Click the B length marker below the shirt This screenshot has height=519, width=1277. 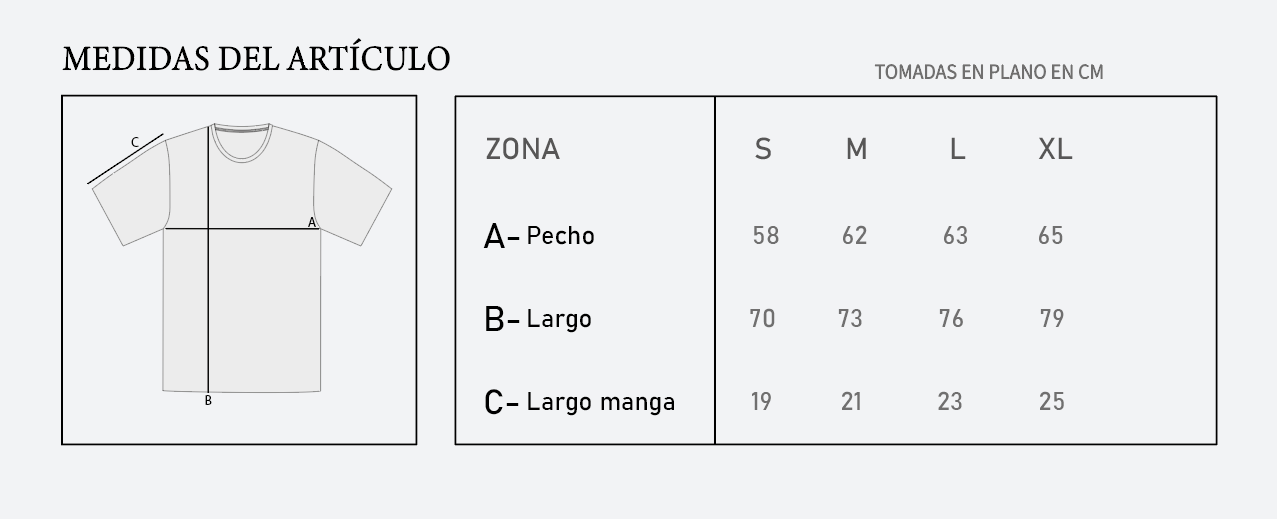click(x=208, y=401)
